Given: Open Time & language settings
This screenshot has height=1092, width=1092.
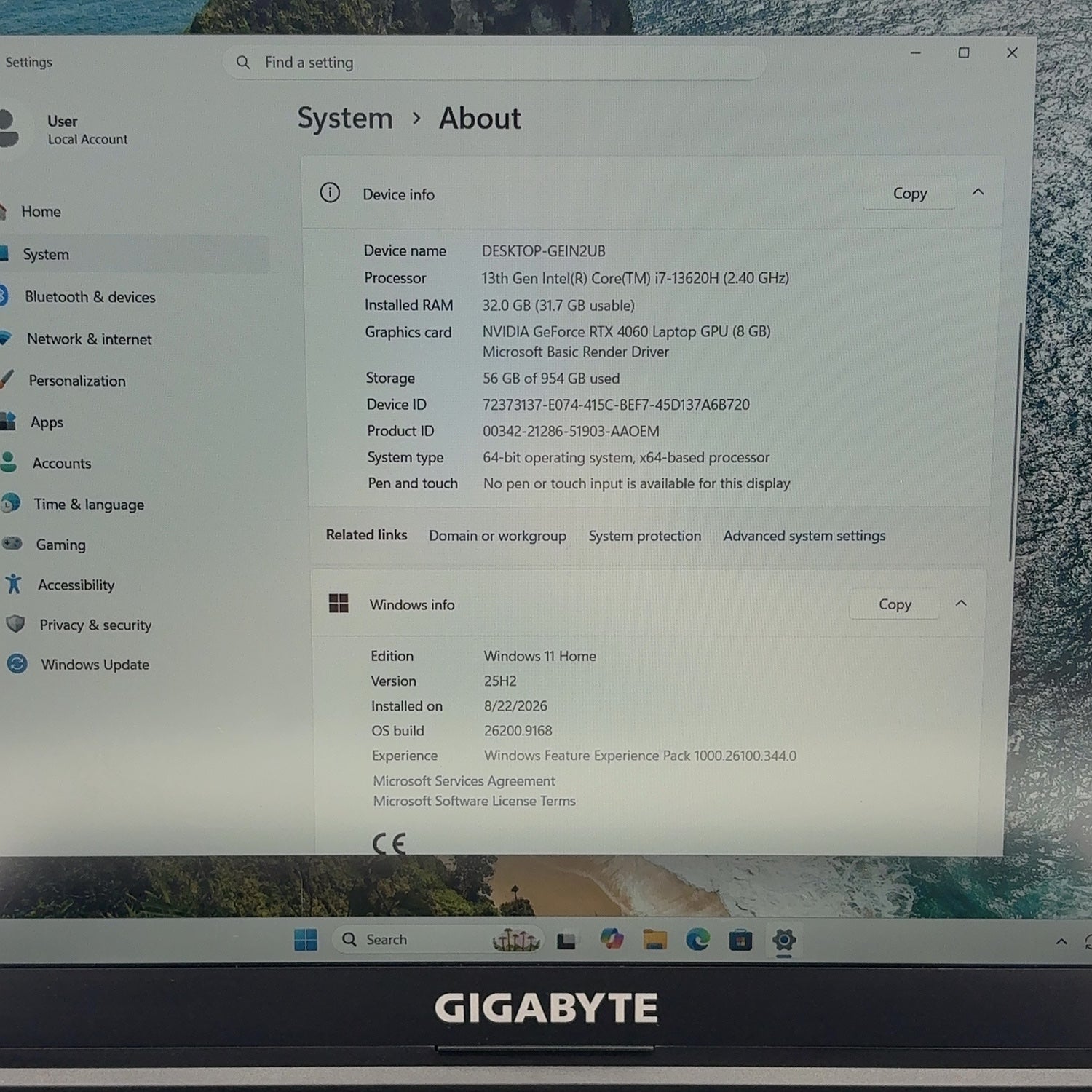Looking at the screenshot, I should click(89, 505).
